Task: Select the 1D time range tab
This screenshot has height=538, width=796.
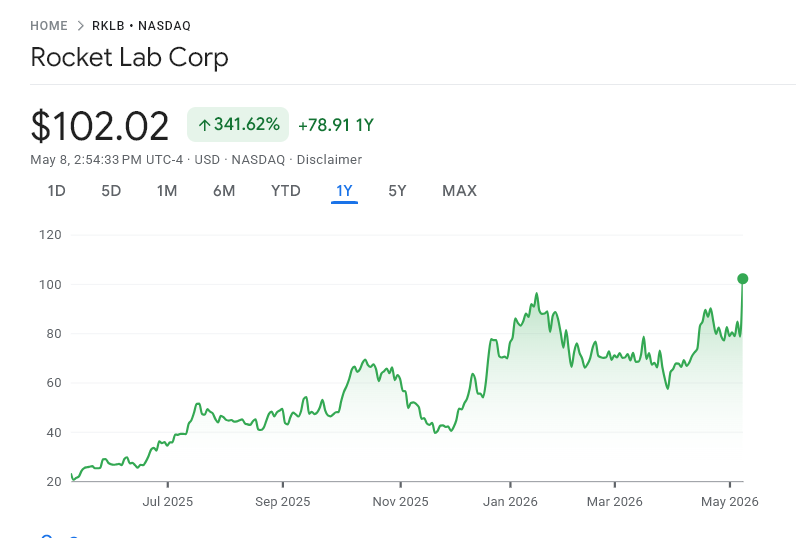Action: click(x=56, y=191)
